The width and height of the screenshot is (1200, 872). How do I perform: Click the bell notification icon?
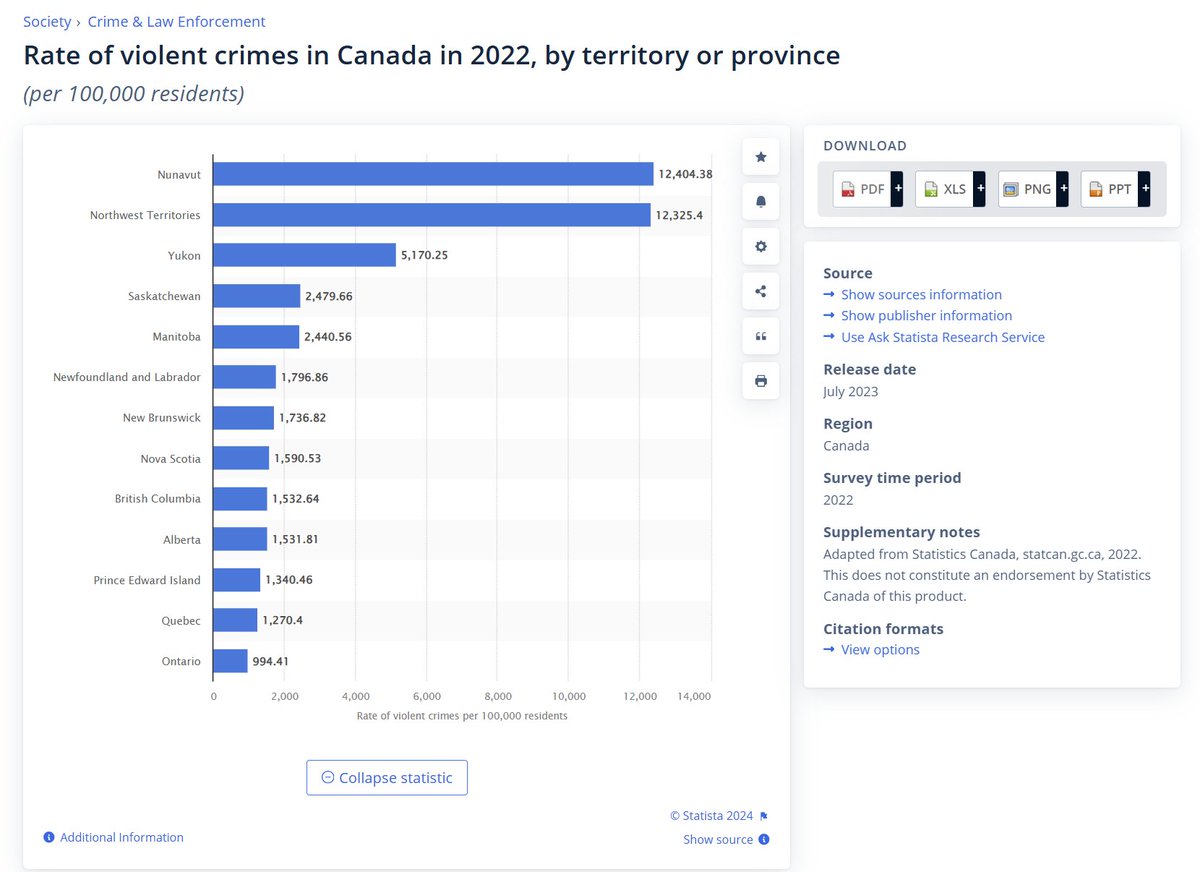tap(761, 201)
